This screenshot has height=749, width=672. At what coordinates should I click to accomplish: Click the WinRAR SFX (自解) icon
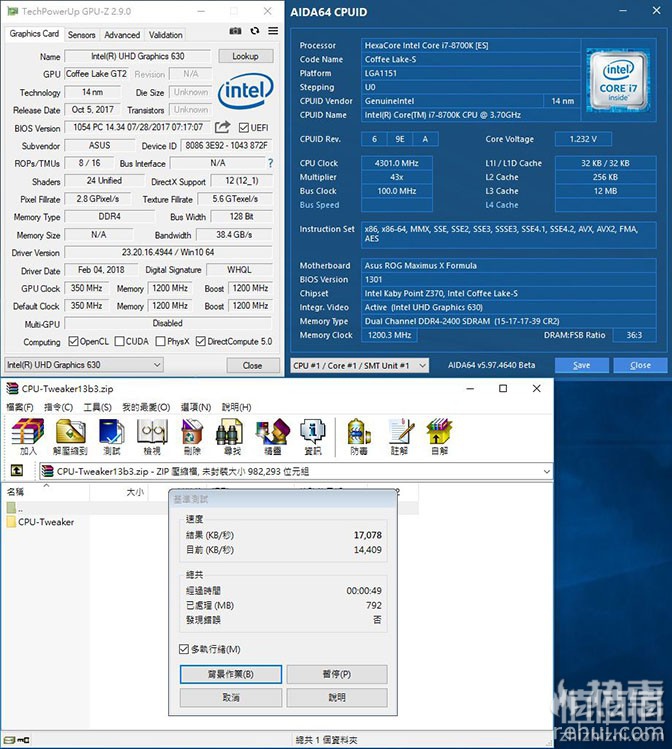click(x=439, y=437)
